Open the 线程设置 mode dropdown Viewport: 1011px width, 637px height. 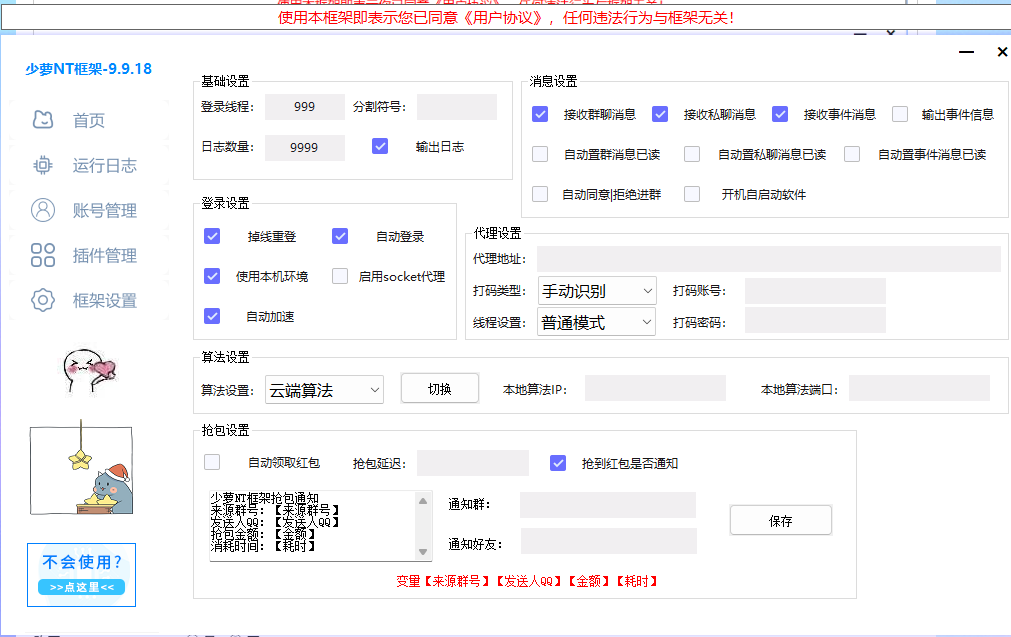click(x=597, y=322)
